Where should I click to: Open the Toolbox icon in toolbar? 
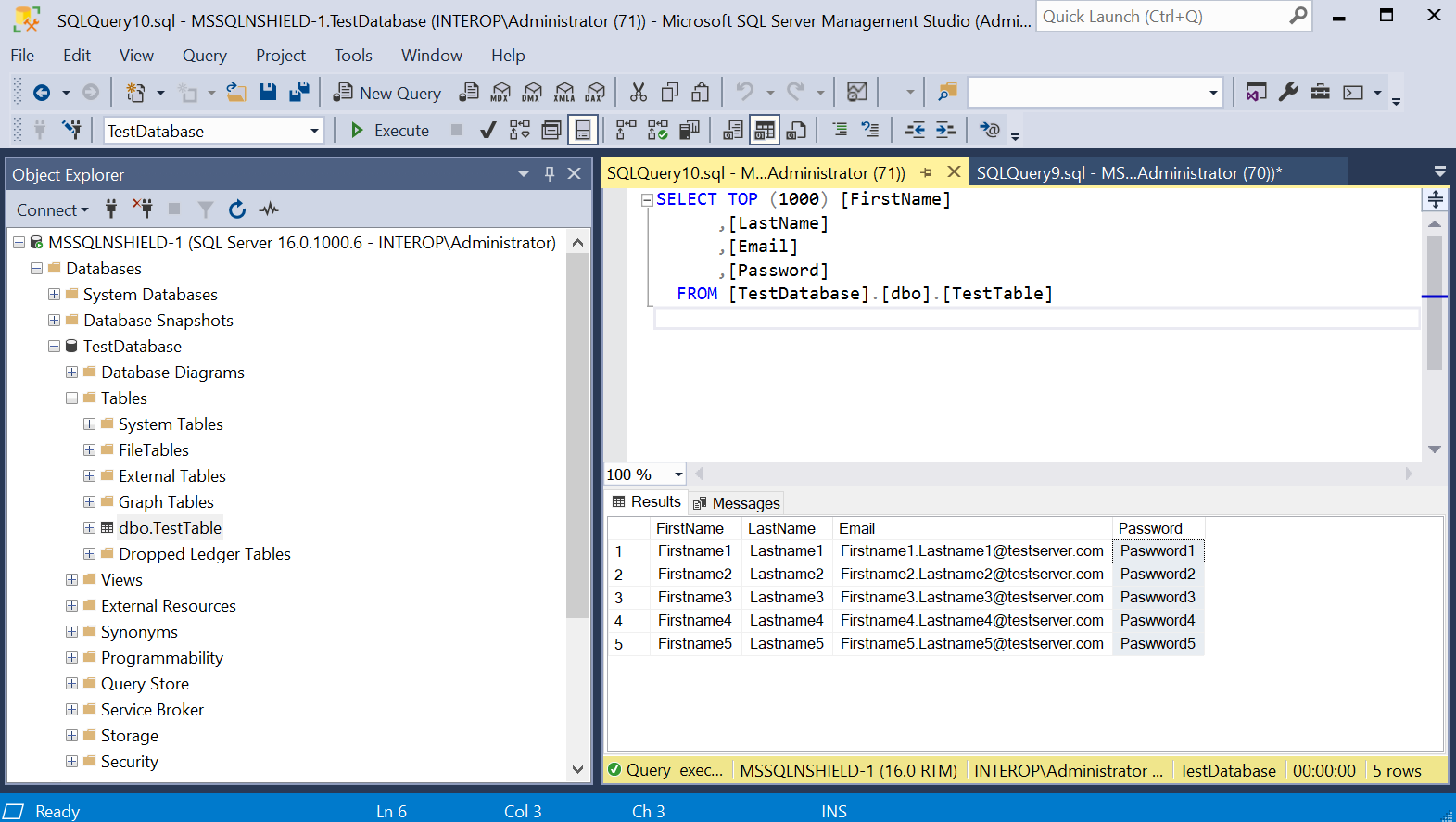[x=1321, y=93]
